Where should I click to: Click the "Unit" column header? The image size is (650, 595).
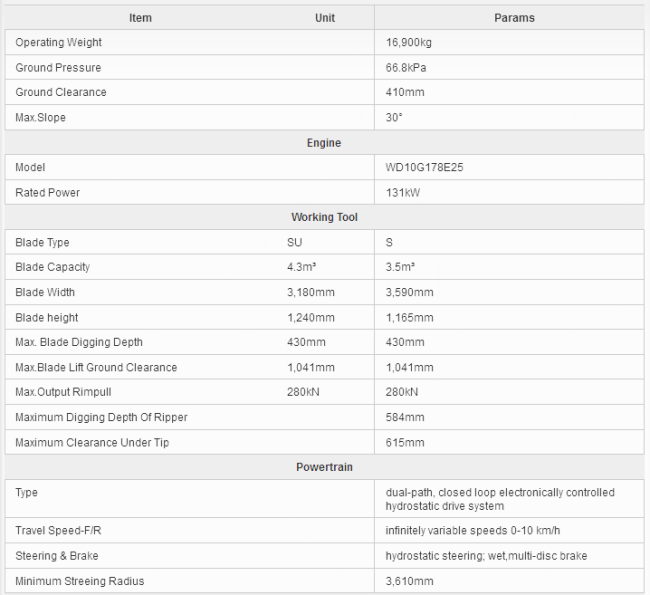click(325, 18)
